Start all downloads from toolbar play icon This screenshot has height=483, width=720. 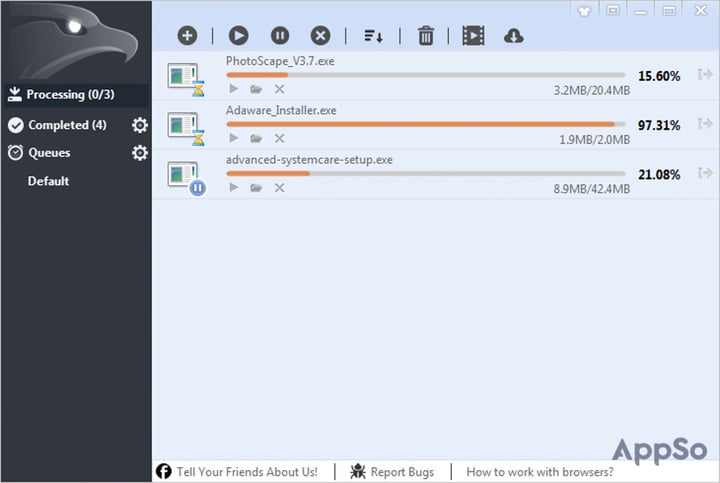pyautogui.click(x=238, y=36)
